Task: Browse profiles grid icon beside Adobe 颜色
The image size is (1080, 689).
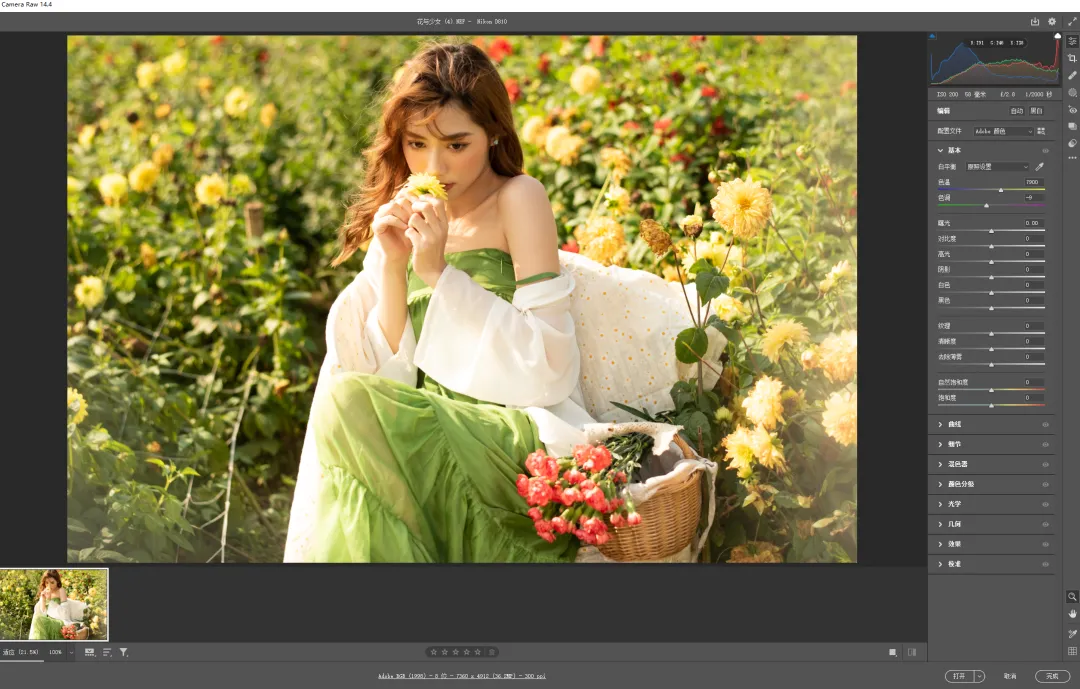Action: click(x=1041, y=131)
